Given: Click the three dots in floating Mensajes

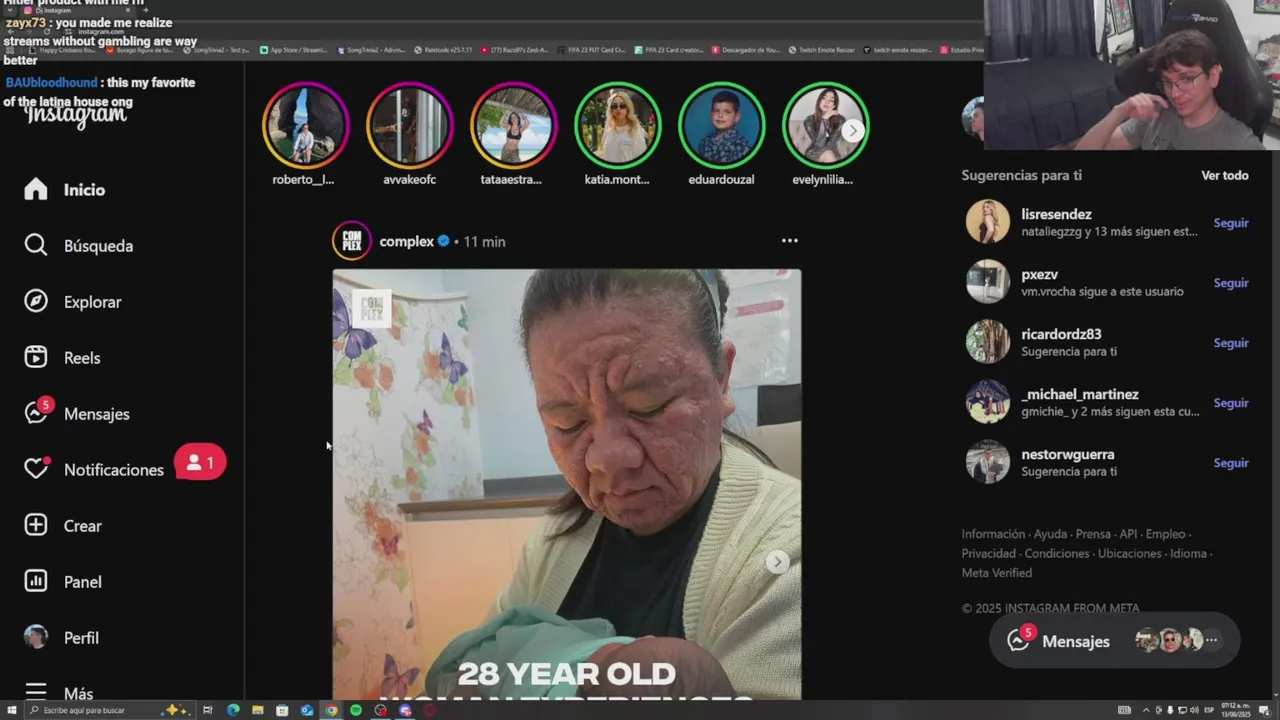Looking at the screenshot, I should (x=1212, y=640).
